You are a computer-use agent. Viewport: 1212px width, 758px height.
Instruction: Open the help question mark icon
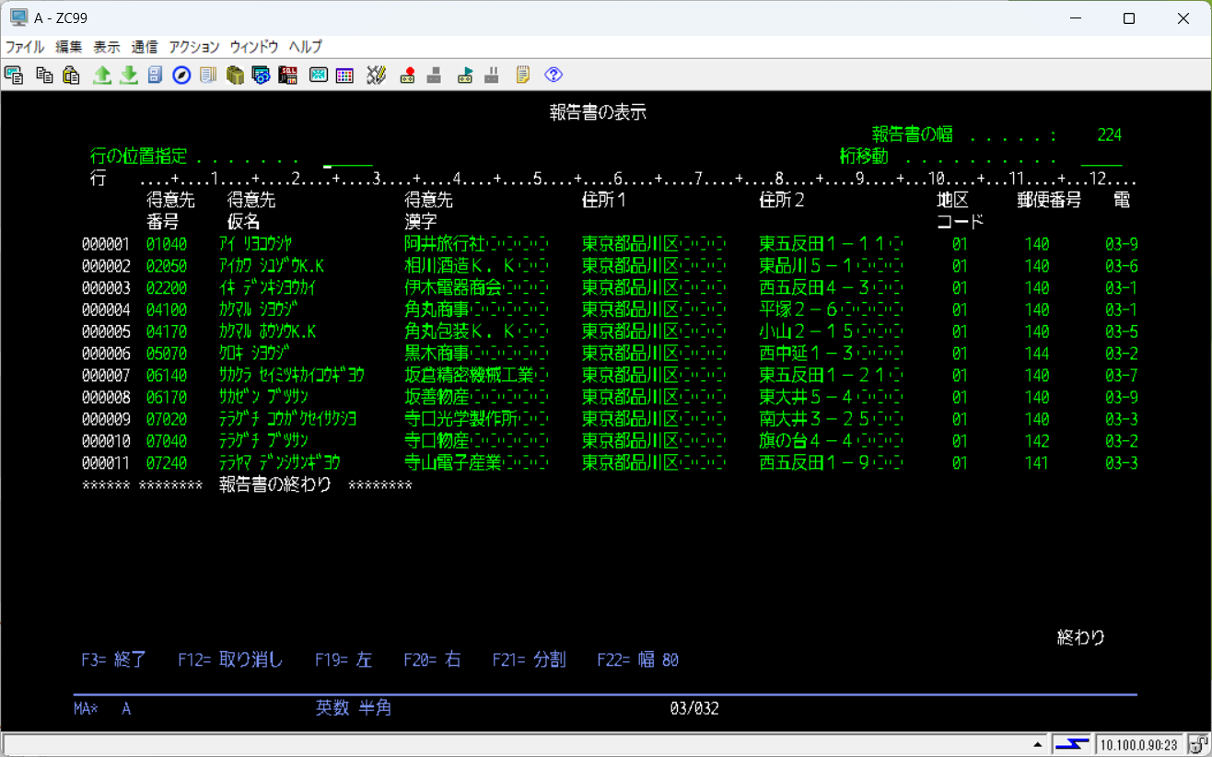tap(553, 75)
